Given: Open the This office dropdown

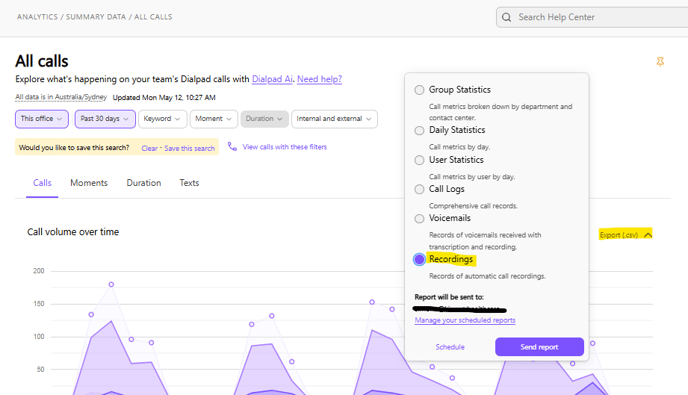Looking at the screenshot, I should 42,119.
